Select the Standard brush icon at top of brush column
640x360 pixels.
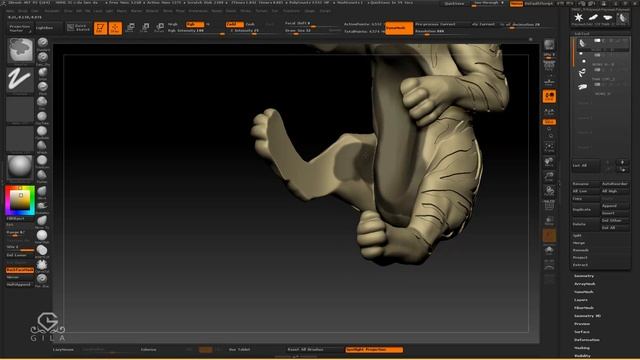42,43
